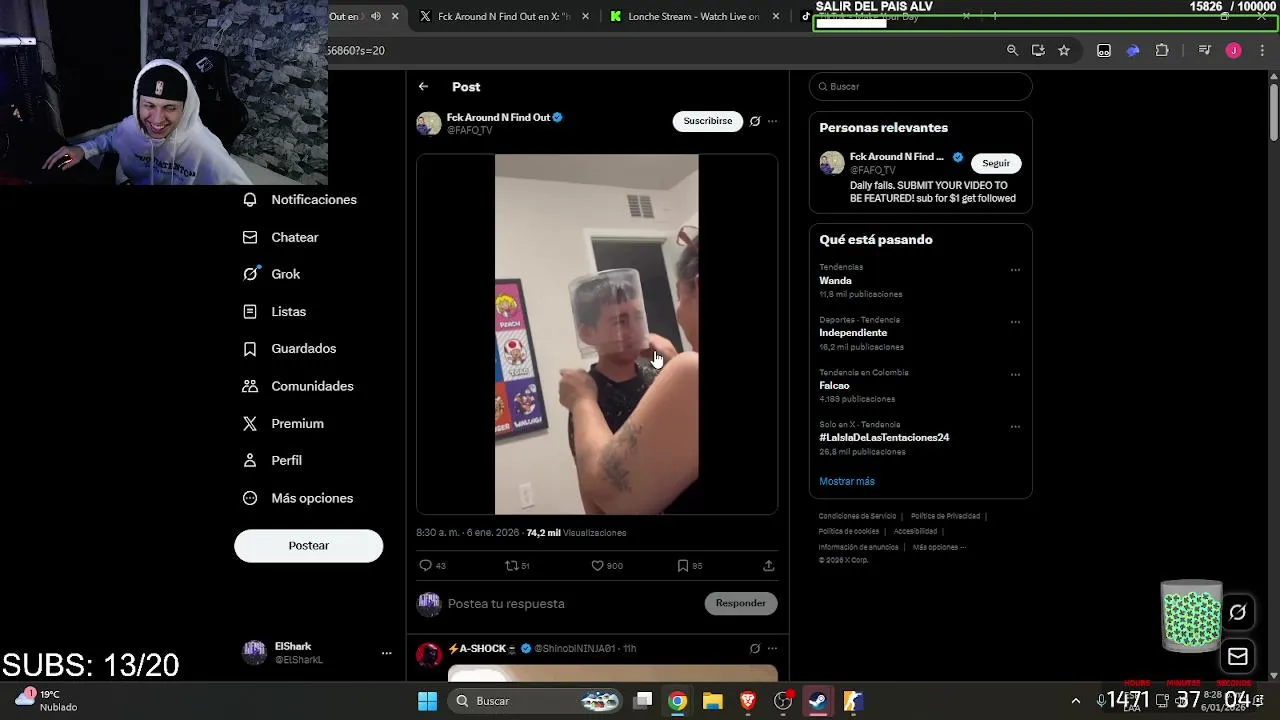Bookmark this page with star icon
Image resolution: width=1280 pixels, height=720 pixels.
click(x=1064, y=51)
